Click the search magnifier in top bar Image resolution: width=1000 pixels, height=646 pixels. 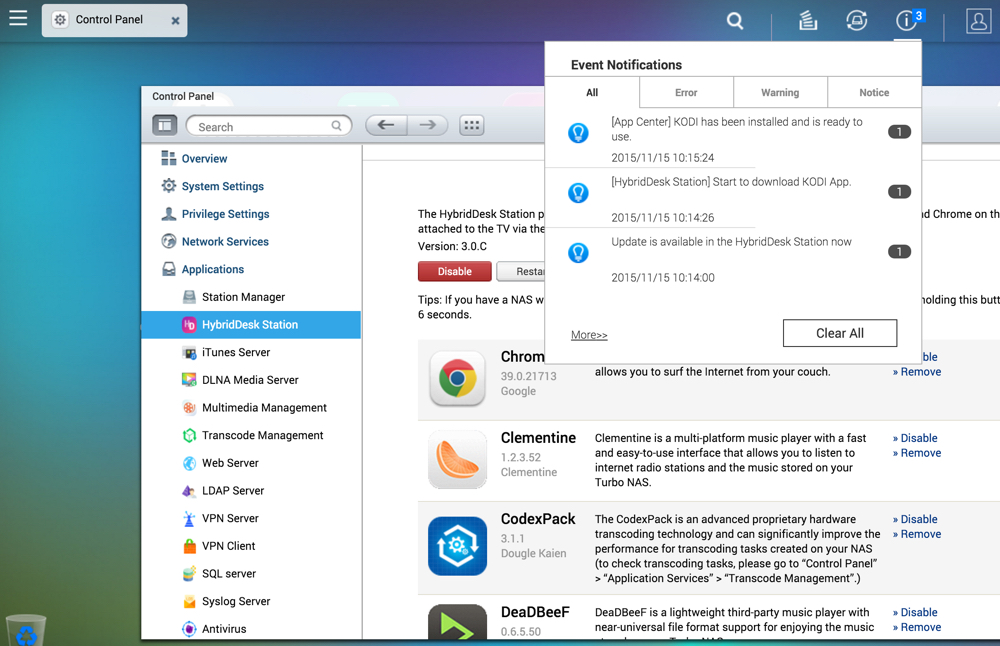[735, 21]
